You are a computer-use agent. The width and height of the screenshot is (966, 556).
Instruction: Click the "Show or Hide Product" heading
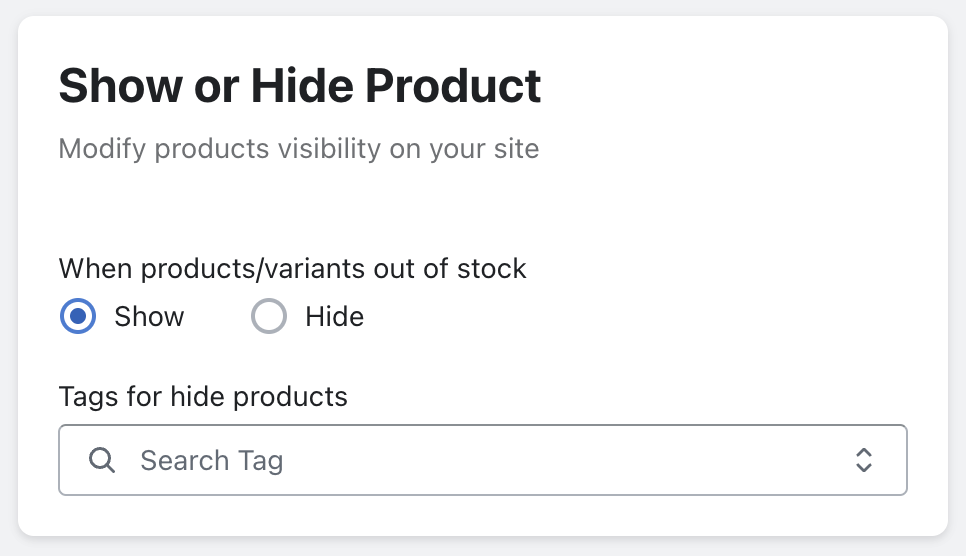point(300,87)
